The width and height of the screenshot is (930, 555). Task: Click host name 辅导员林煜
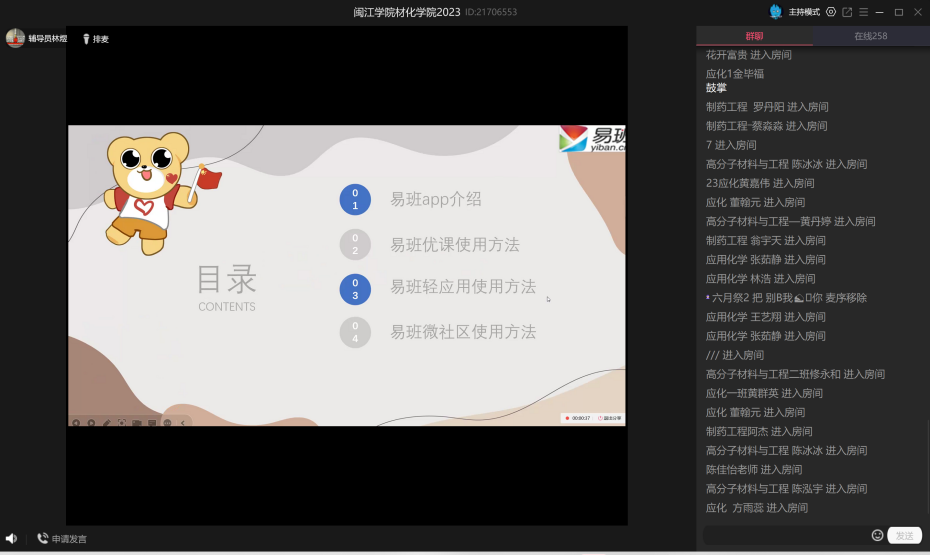(48, 39)
